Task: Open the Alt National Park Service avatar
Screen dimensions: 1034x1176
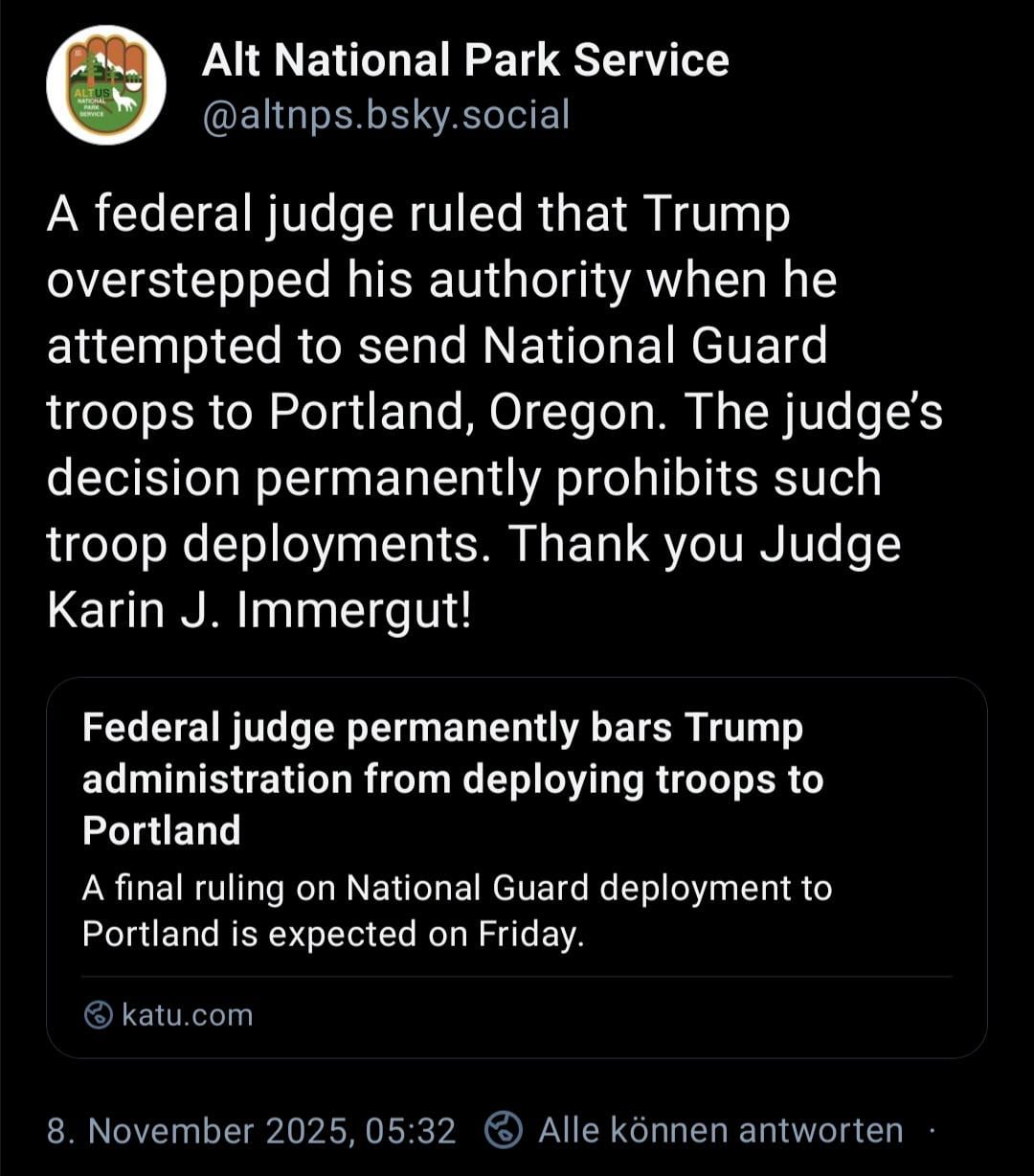Action: coord(106,85)
